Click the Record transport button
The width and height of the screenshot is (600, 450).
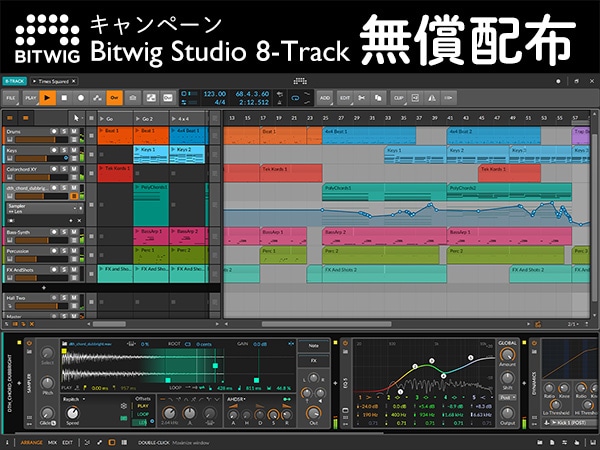(x=81, y=98)
